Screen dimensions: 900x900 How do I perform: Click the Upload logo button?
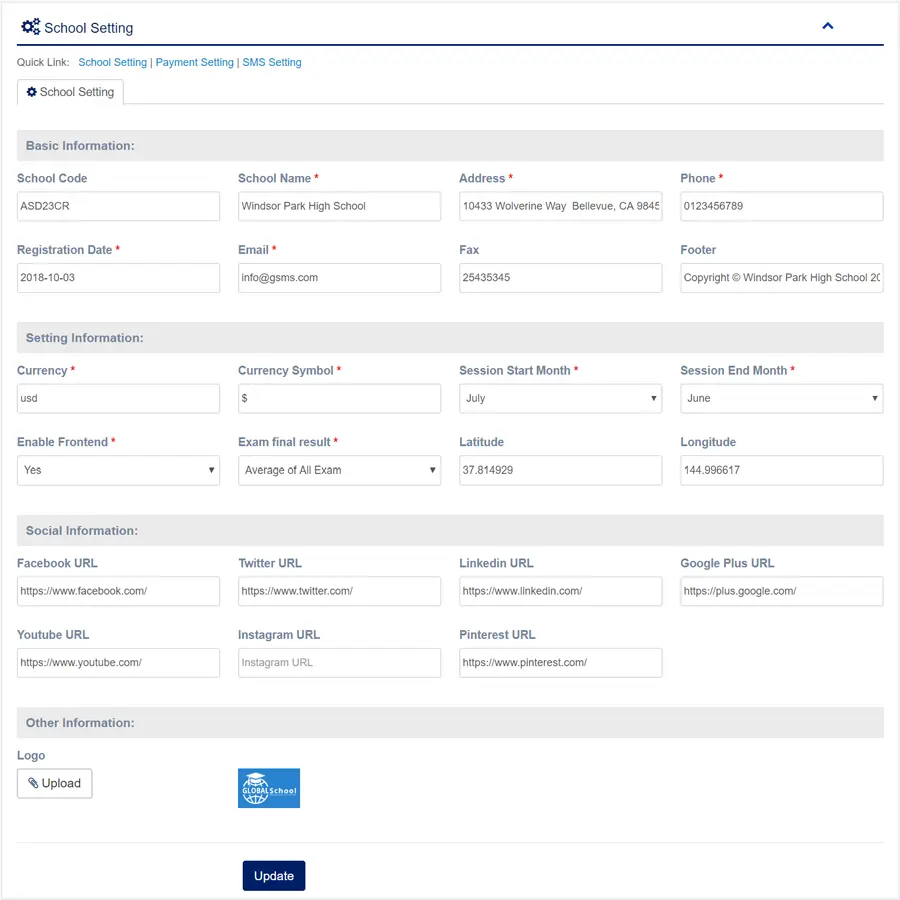point(55,783)
